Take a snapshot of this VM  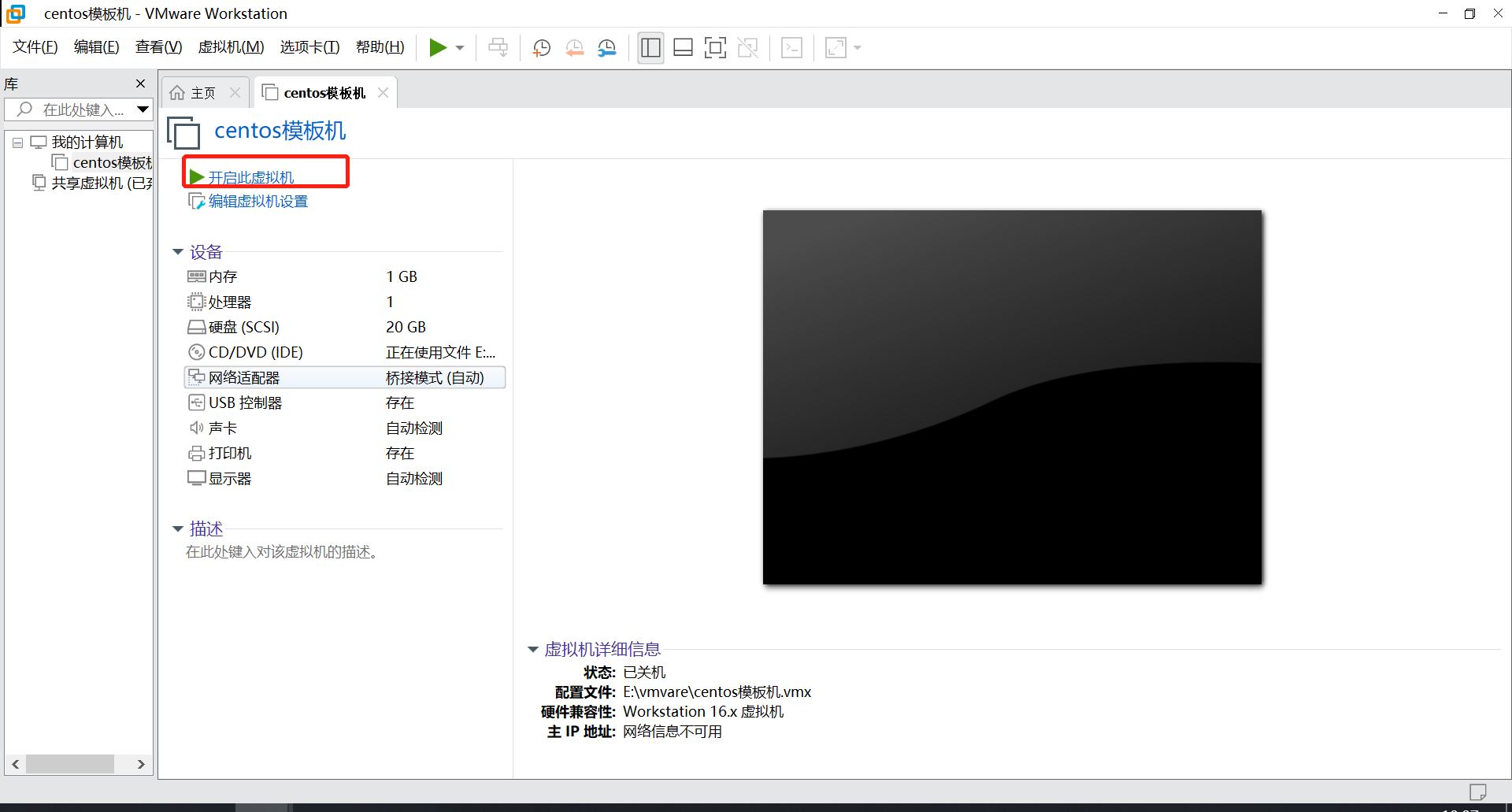pyautogui.click(x=541, y=48)
